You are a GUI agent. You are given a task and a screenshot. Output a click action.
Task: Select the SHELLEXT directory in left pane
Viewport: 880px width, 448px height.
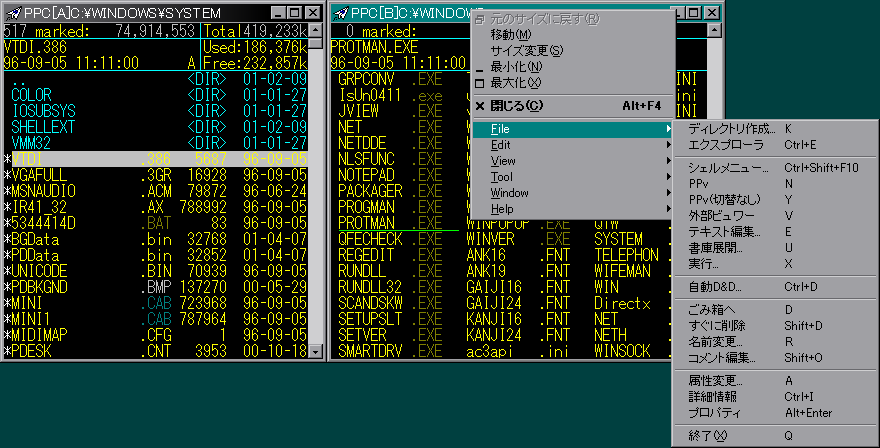pyautogui.click(x=43, y=127)
